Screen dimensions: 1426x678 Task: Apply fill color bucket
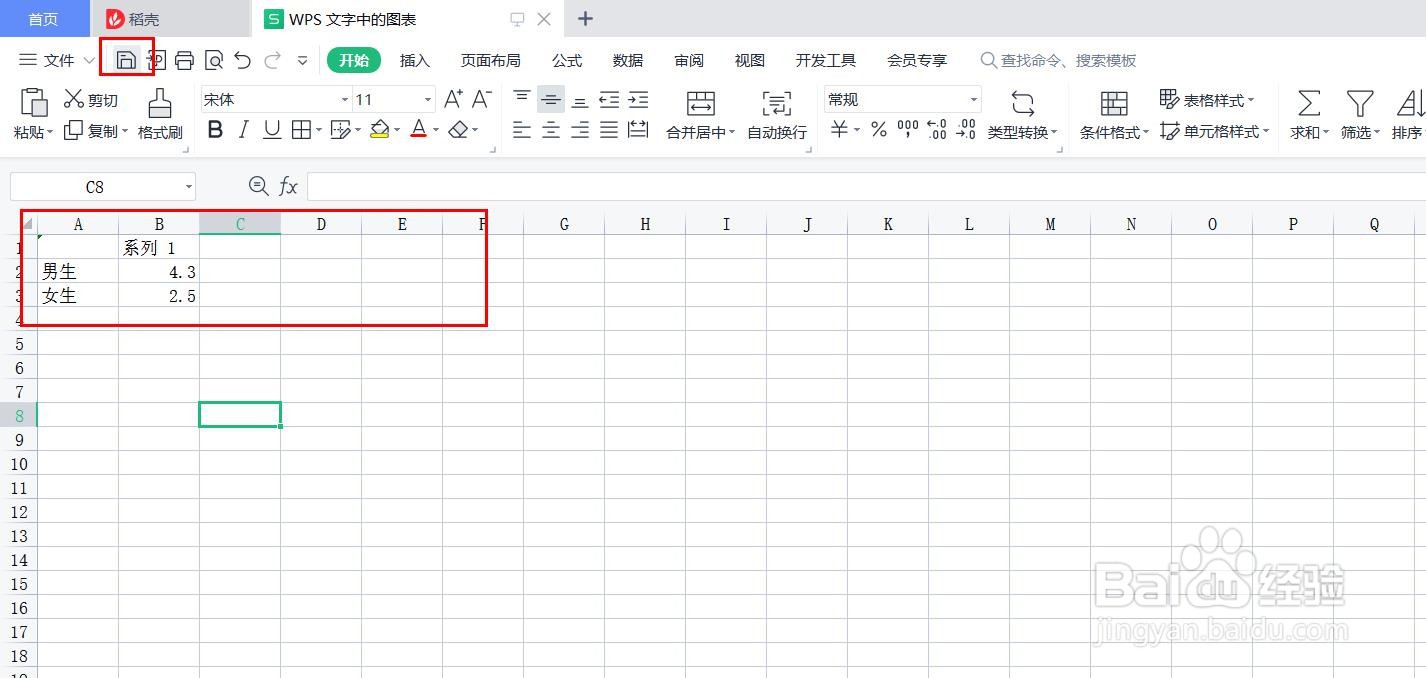tap(379, 130)
